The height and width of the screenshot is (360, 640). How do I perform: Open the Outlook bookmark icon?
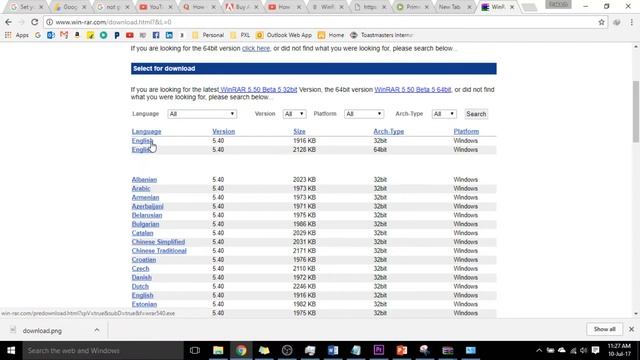(x=51, y=36)
